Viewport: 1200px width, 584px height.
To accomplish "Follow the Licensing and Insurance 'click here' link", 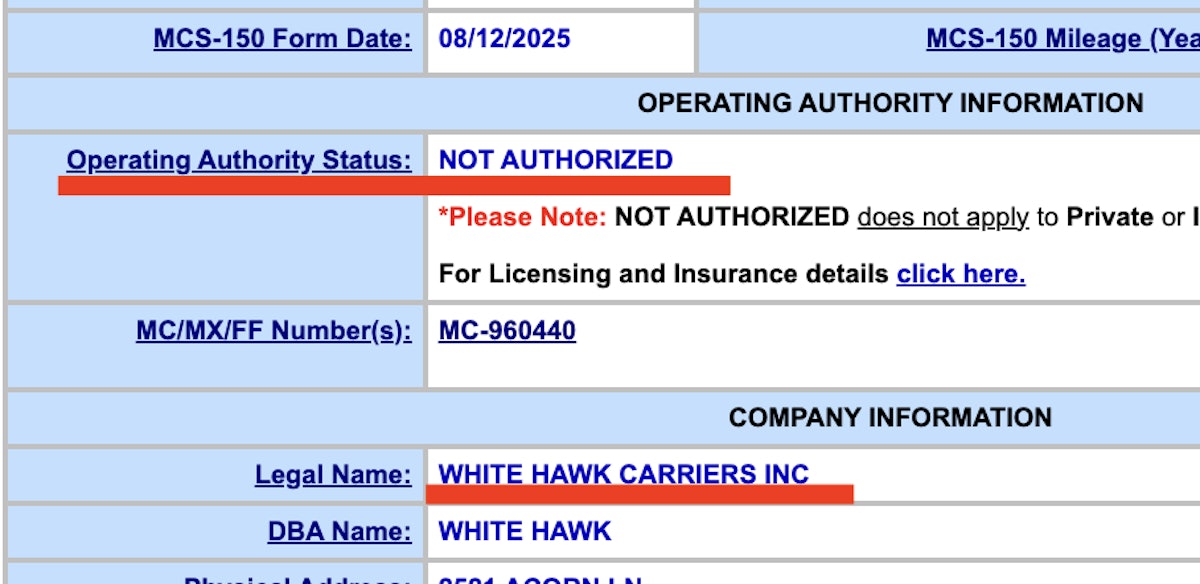I will (961, 274).
